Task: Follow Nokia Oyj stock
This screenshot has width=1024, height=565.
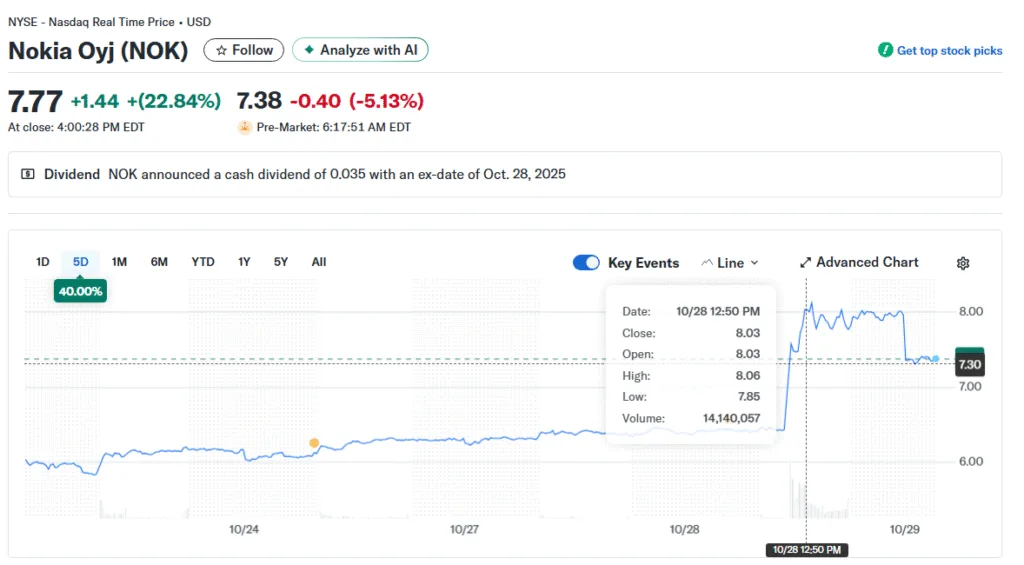Action: tap(244, 50)
